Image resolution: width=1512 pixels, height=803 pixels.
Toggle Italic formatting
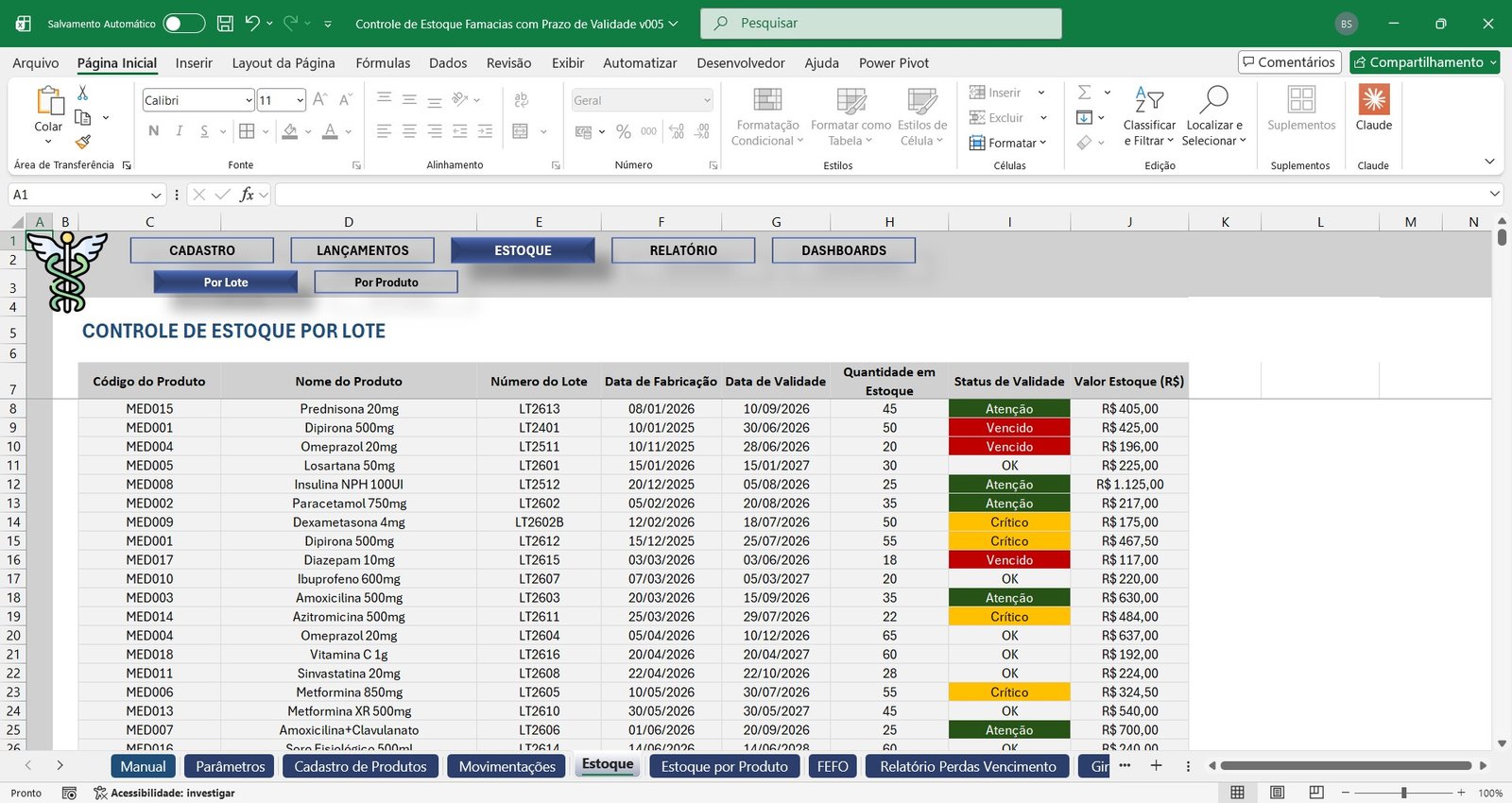click(179, 131)
